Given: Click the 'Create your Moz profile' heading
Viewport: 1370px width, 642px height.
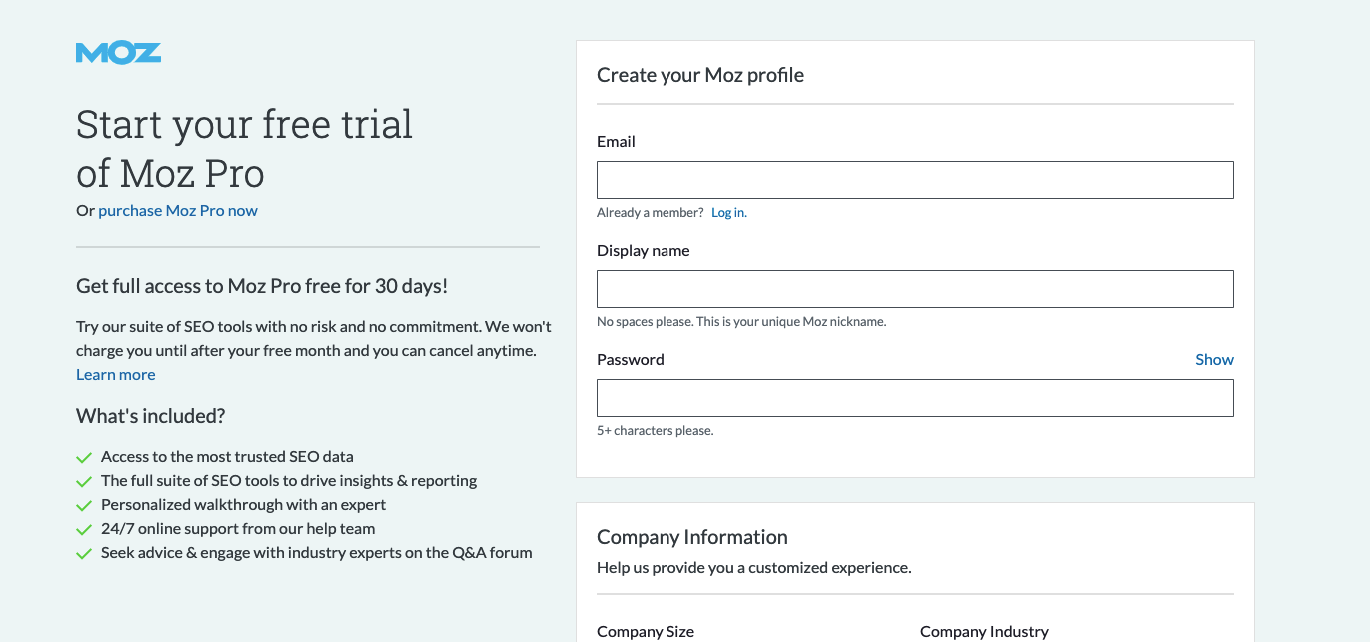Looking at the screenshot, I should pos(700,76).
